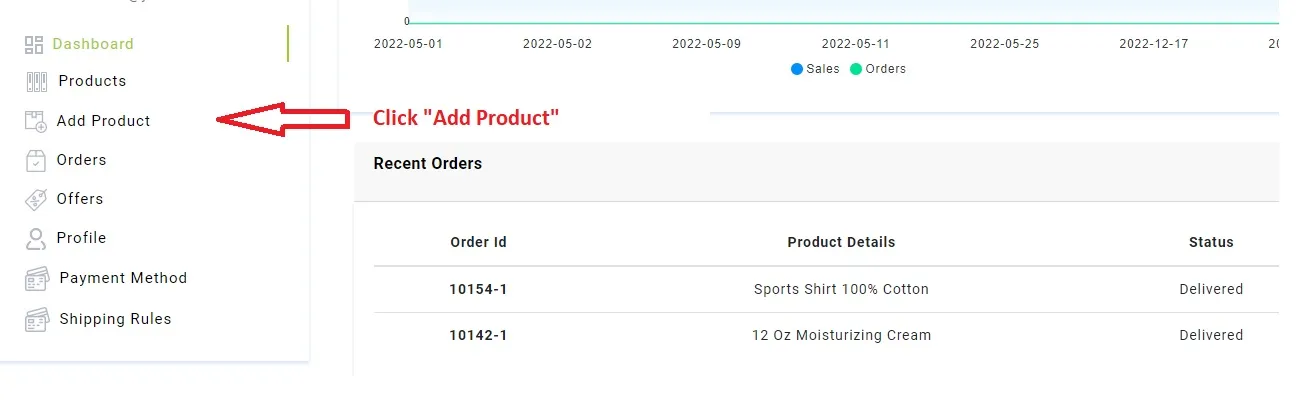Toggle the Orders legend series
Image resolution: width=1315 pixels, height=406 pixels.
877,69
